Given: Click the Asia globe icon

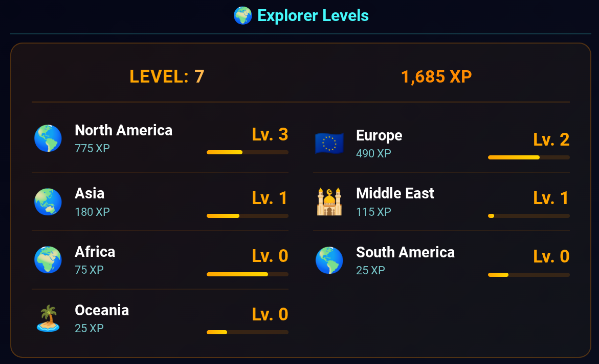Looking at the screenshot, I should pyautogui.click(x=48, y=202).
